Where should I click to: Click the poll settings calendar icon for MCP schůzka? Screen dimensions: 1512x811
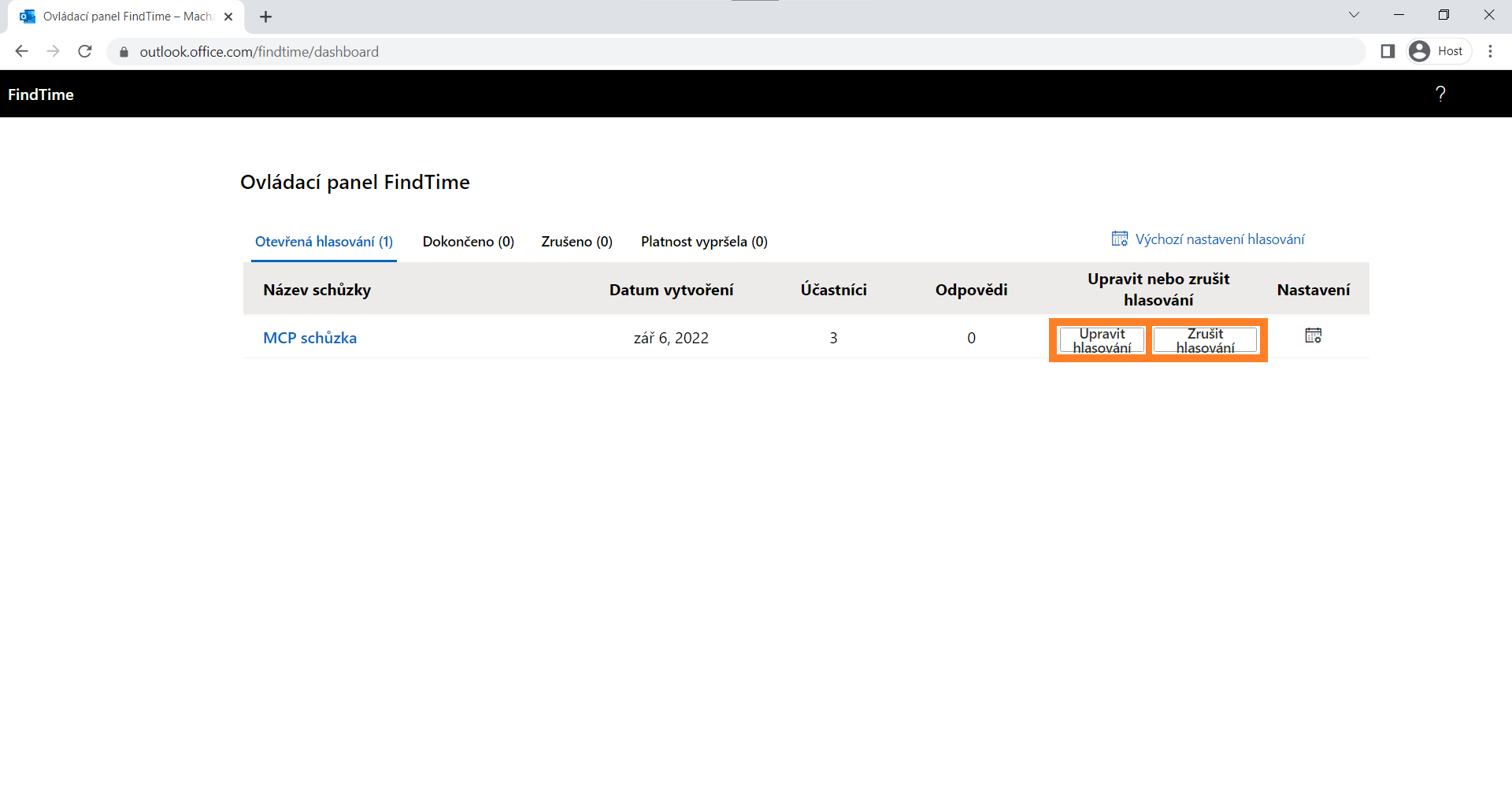[x=1313, y=336]
